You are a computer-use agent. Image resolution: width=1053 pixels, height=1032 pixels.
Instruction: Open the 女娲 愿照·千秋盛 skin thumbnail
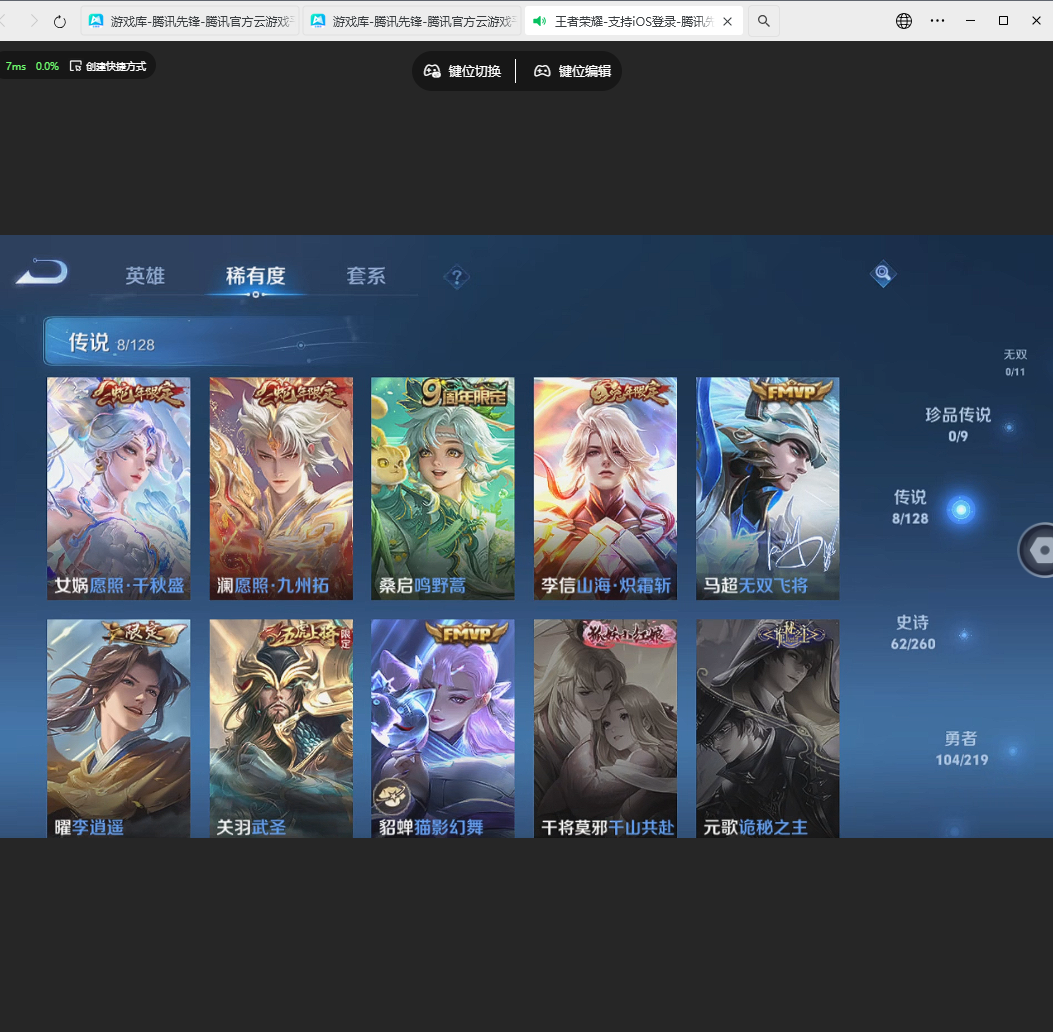tap(118, 488)
